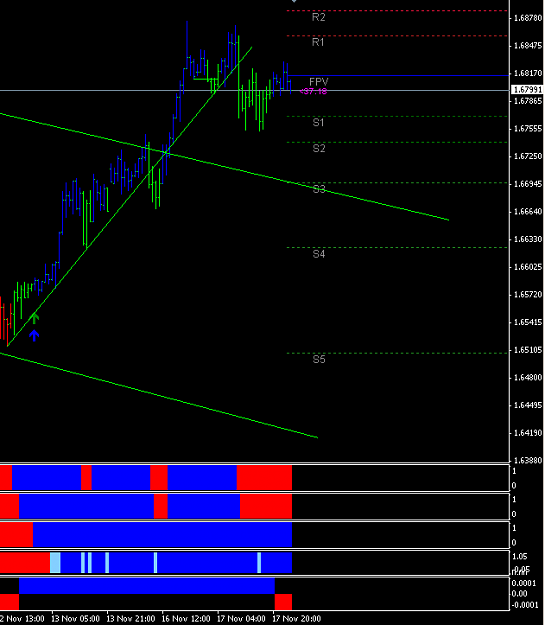Image resolution: width=545 pixels, height=625 pixels.
Task: Click the -0.0001 indicator scale value
Action: [525, 605]
